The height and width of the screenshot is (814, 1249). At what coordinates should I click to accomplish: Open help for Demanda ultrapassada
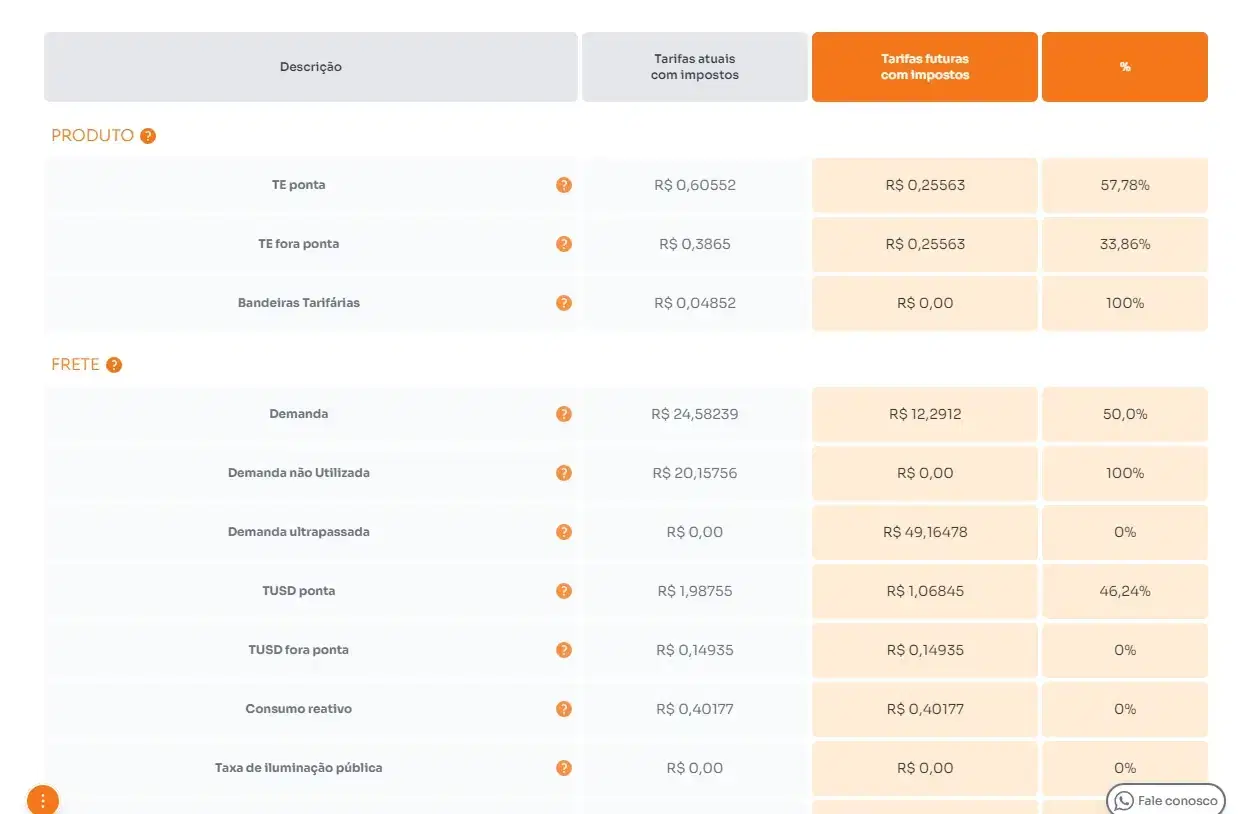[564, 532]
